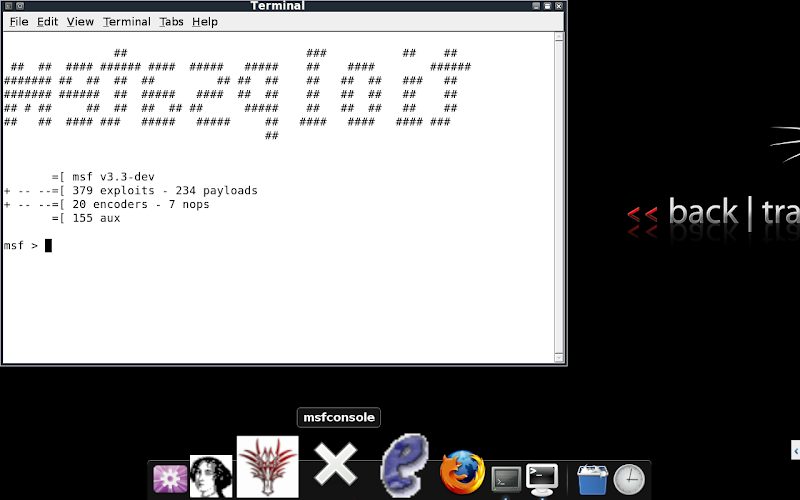
Task: Open the Terminal menu in menu bar
Action: tap(127, 22)
